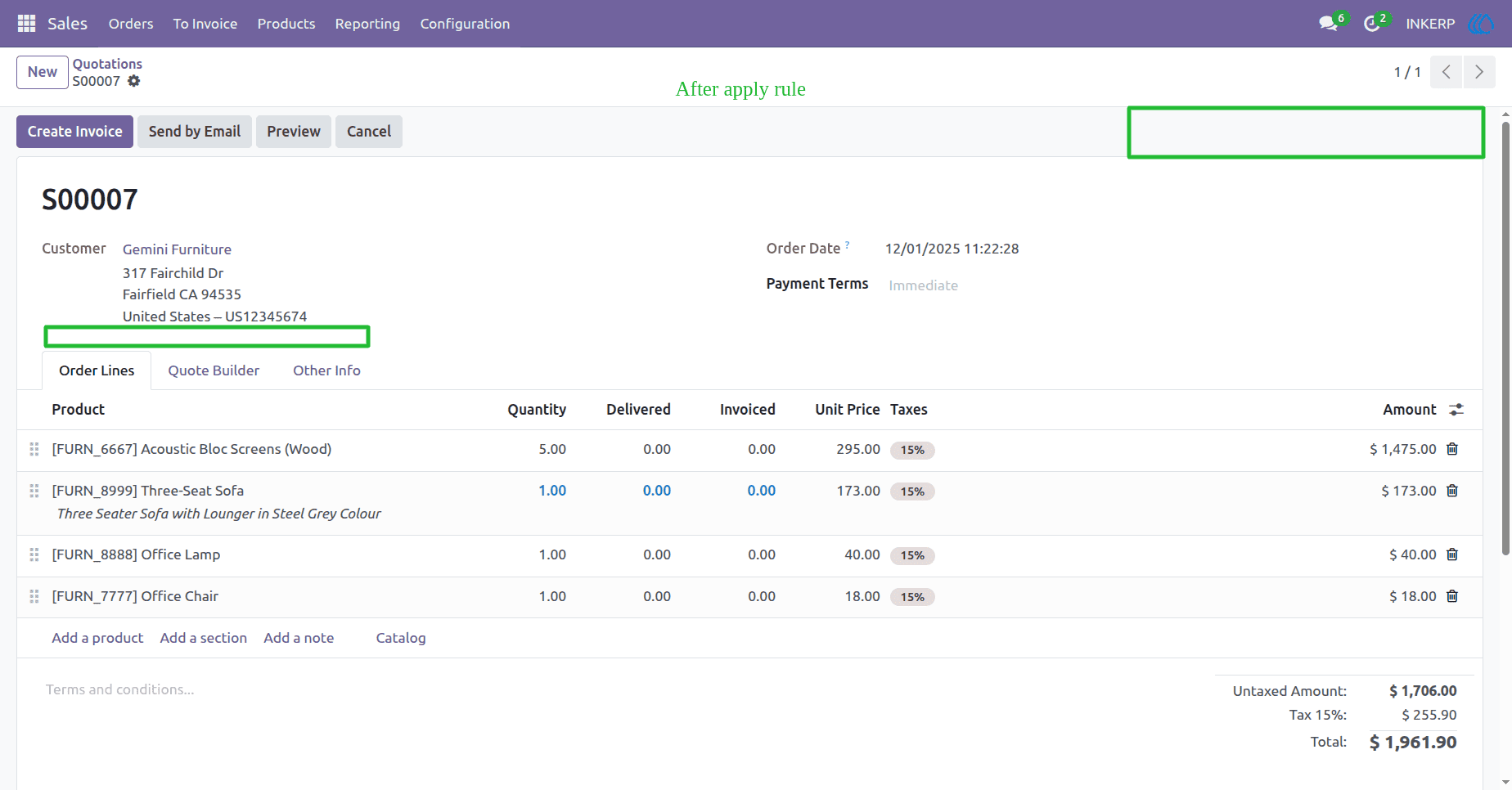Image resolution: width=1512 pixels, height=790 pixels.
Task: Click Add a section
Action: tap(204, 638)
